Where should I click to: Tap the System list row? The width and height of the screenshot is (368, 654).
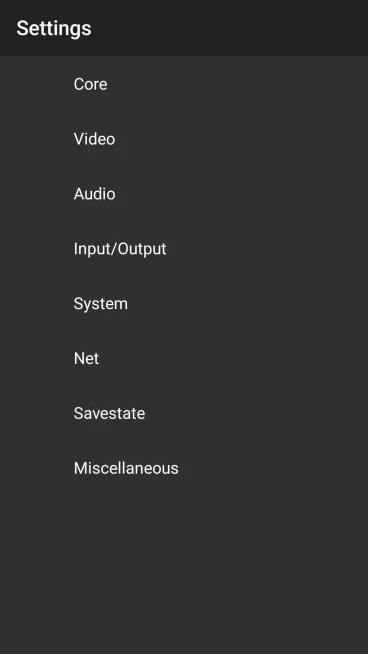click(x=184, y=303)
